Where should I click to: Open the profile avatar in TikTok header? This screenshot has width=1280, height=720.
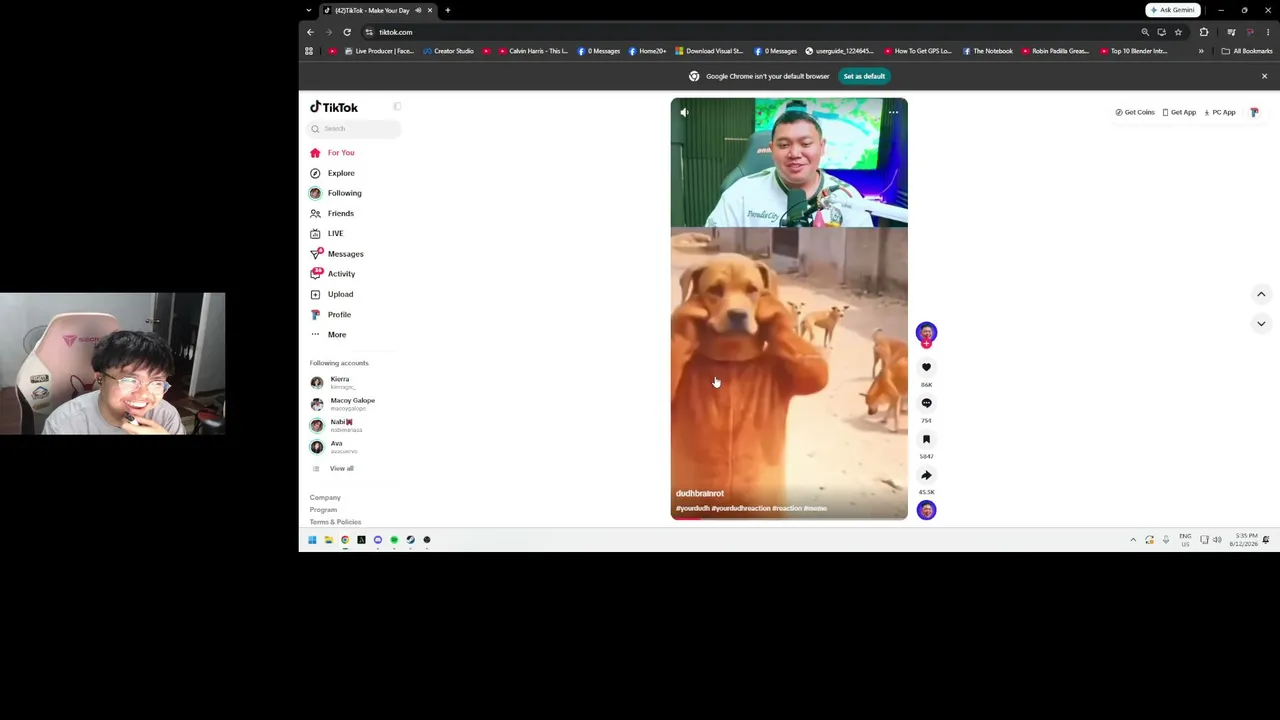pos(1254,112)
